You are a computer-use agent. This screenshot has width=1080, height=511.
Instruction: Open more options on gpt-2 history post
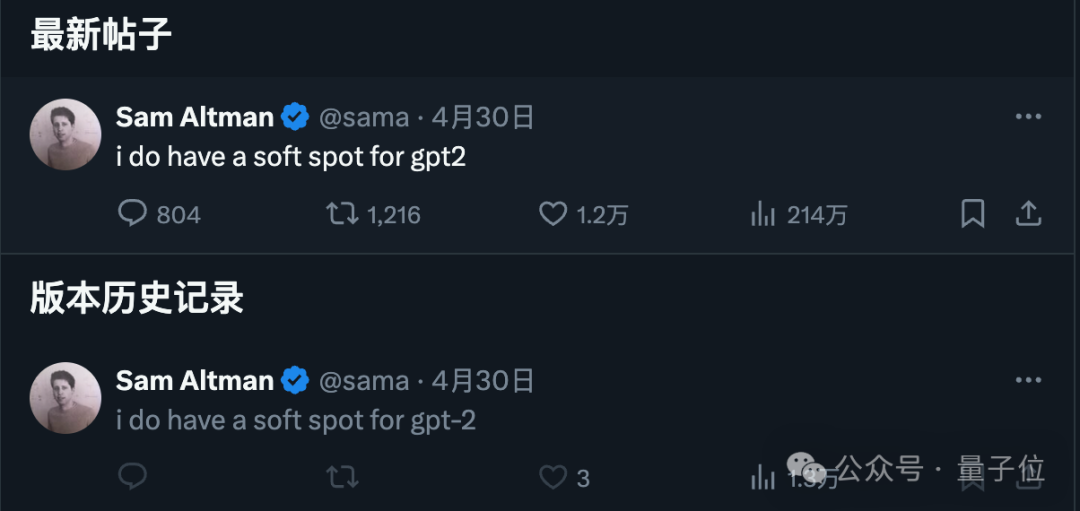[x=1028, y=380]
